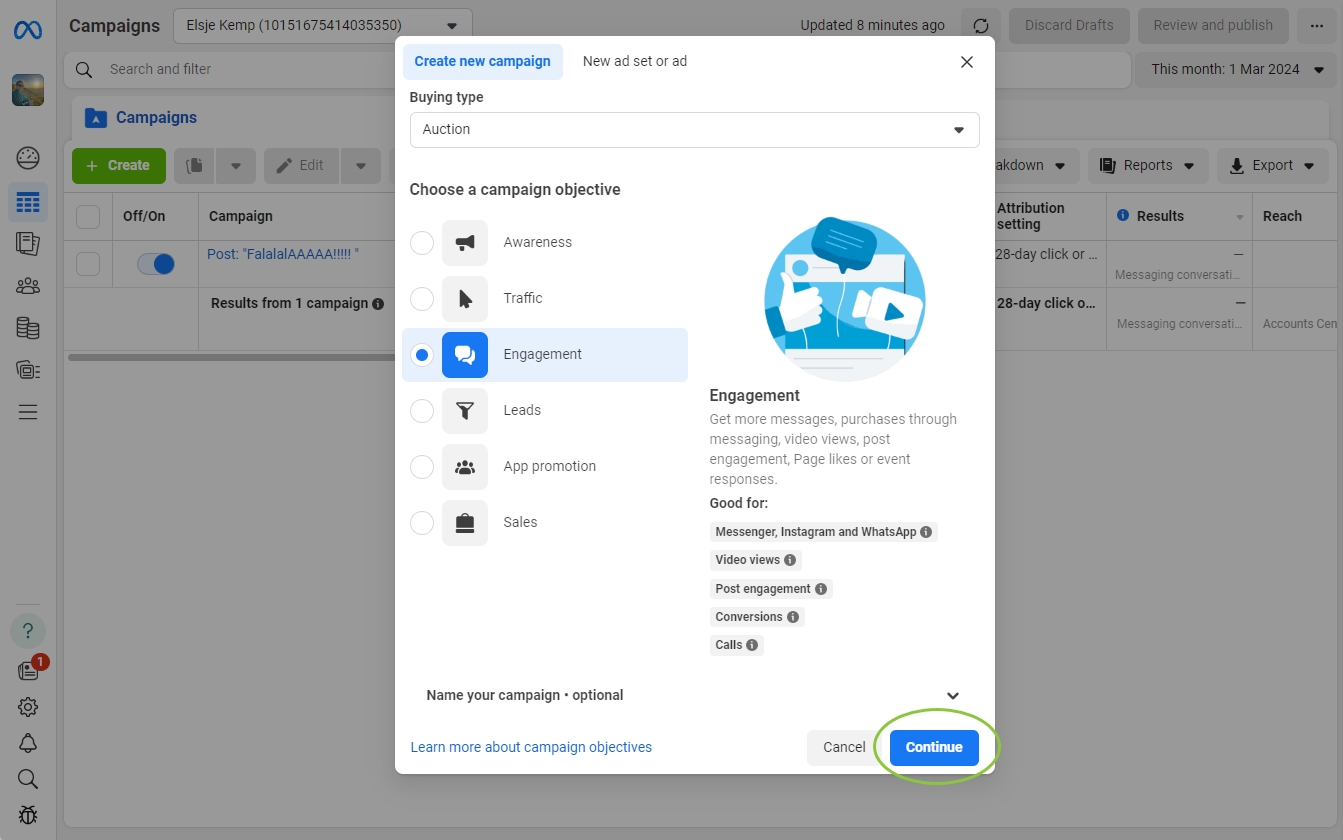Open Notifications bell icon
Viewport: 1343px width, 840px height.
tap(28, 743)
